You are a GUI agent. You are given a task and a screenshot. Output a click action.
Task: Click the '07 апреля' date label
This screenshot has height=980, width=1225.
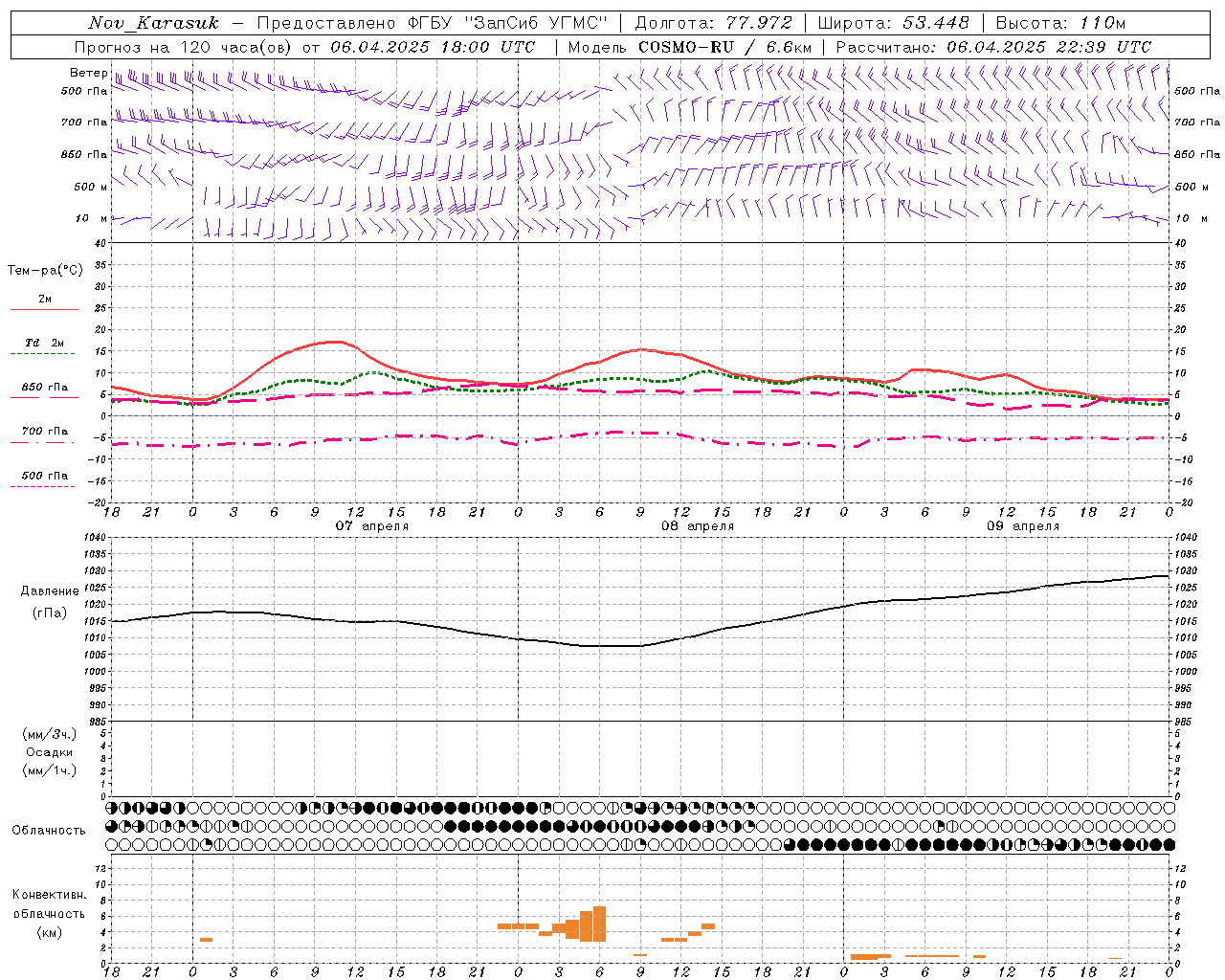(x=371, y=526)
